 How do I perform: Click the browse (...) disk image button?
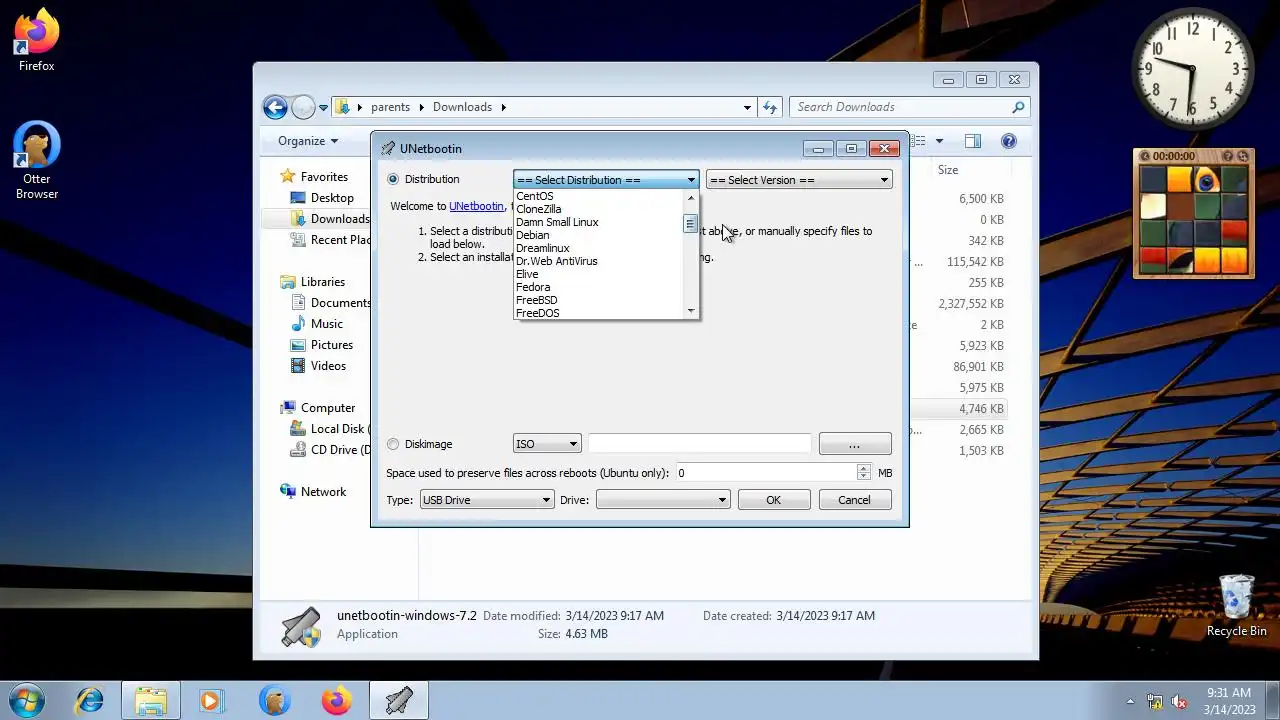click(x=855, y=444)
